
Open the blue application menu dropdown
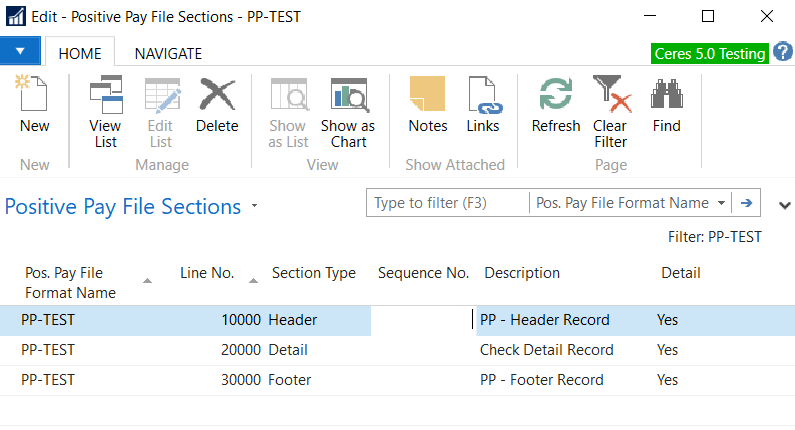click(20, 51)
